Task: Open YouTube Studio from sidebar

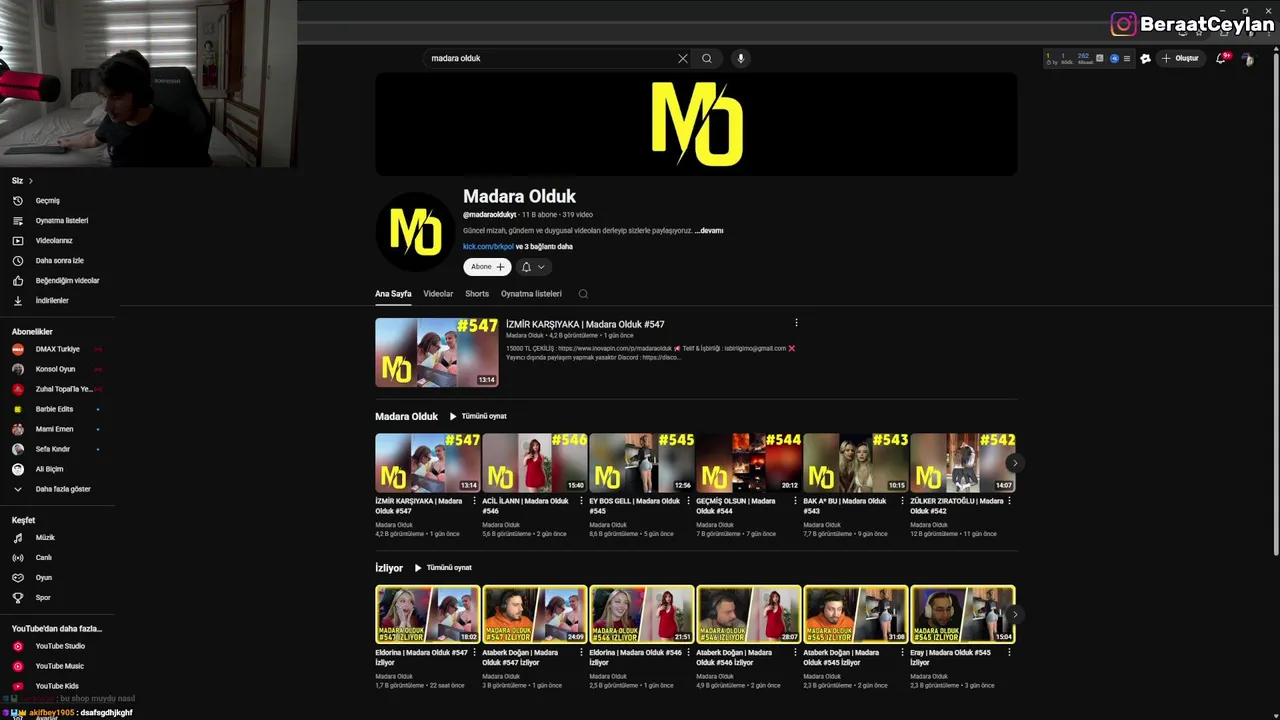Action: point(58,646)
